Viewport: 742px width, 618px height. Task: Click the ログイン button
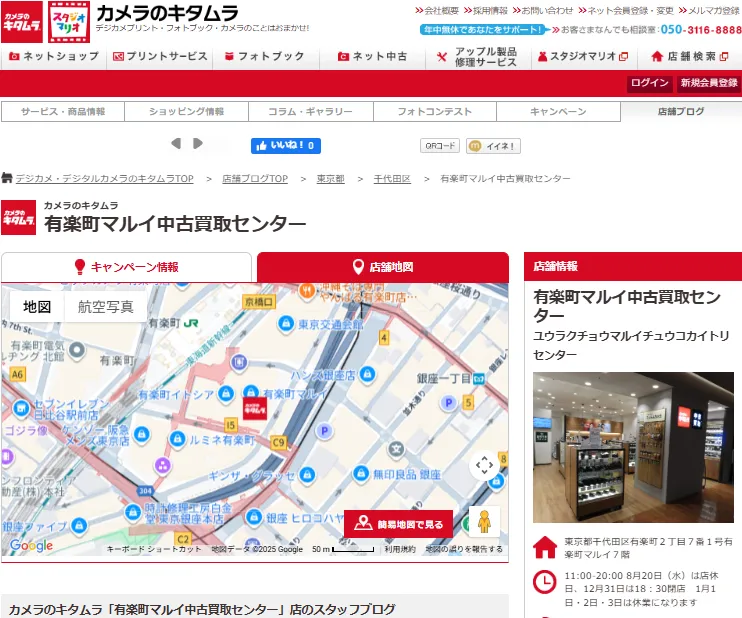click(x=650, y=83)
